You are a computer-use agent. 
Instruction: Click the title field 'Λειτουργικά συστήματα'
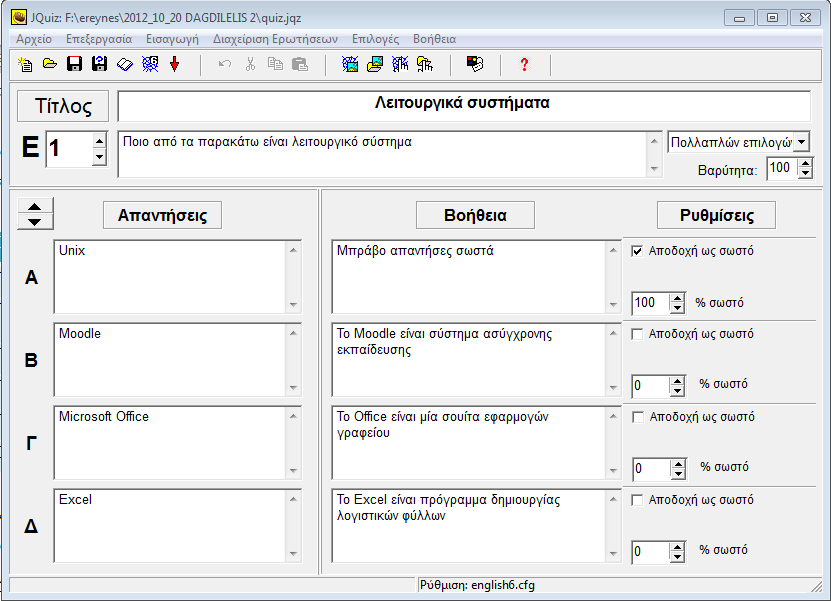click(464, 106)
